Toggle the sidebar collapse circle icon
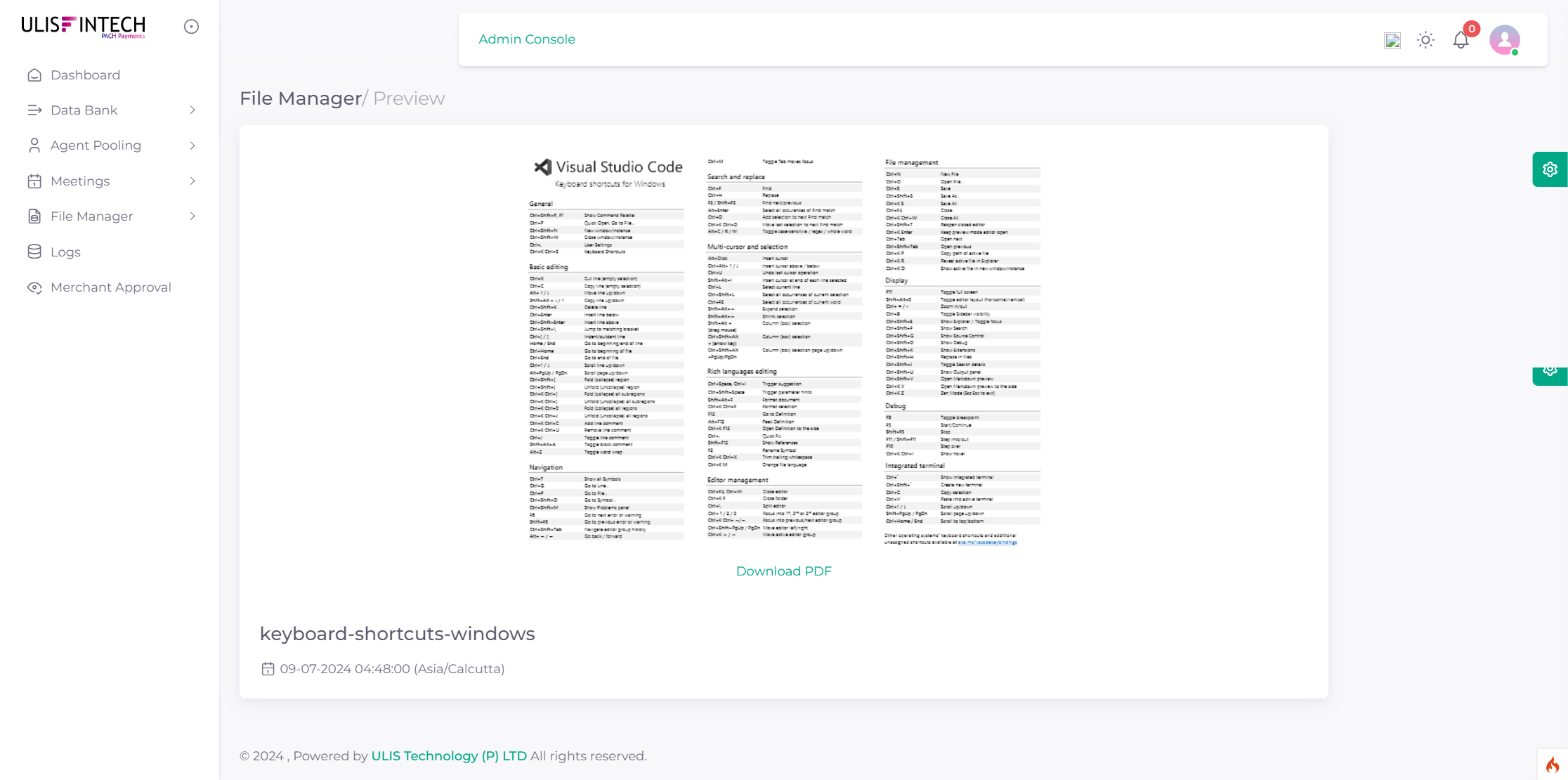Screen dimensions: 1568x780 pyautogui.click(x=191, y=27)
